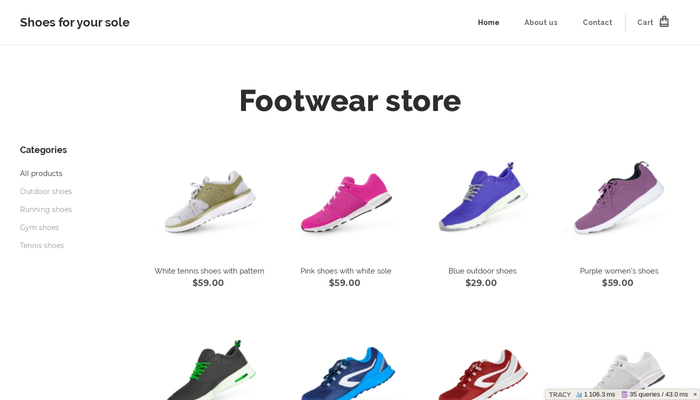Open the Contact page

[x=597, y=22]
